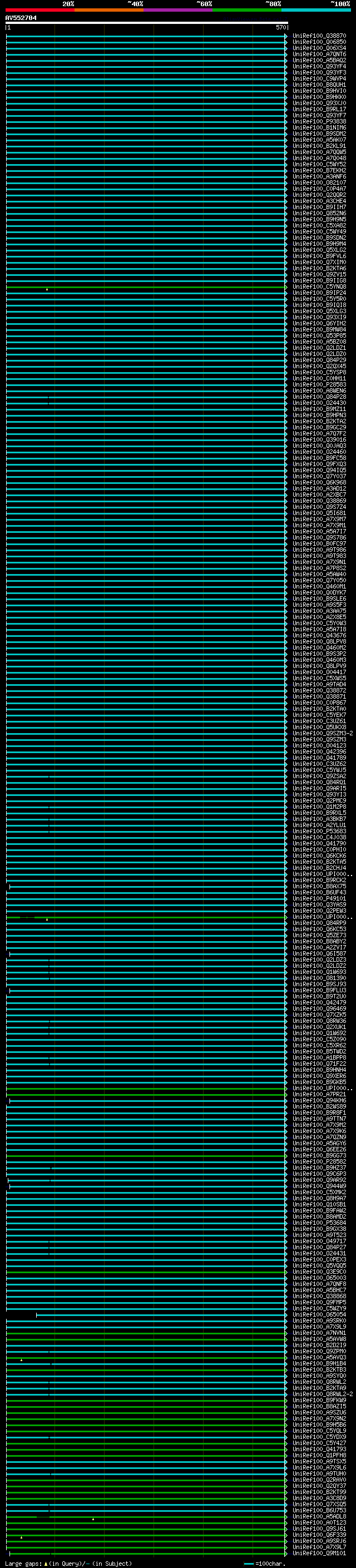
Task: Select hit UniRef100_Q5XLG2
Action: coord(319,250)
